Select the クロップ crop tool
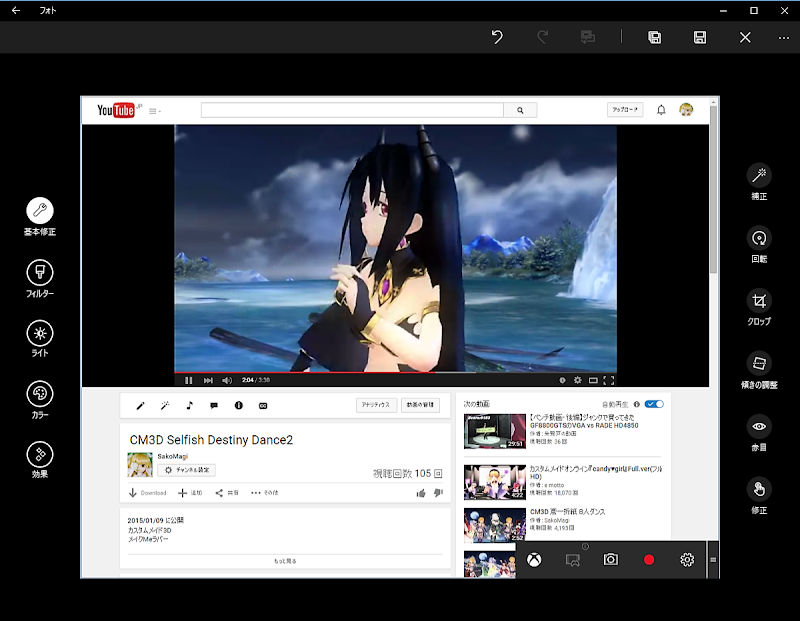The image size is (800, 621). (759, 301)
